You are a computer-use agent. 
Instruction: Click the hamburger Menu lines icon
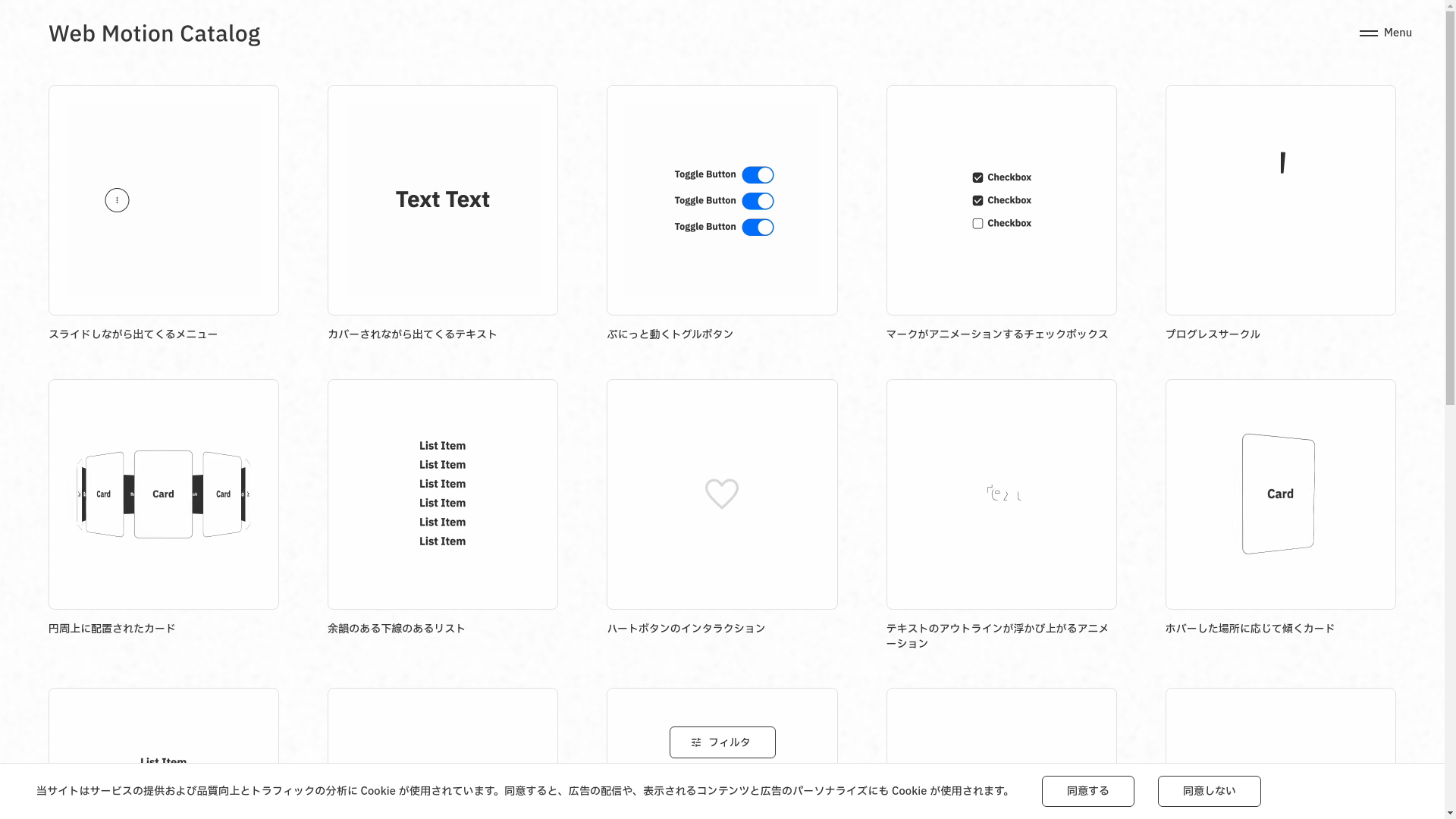(x=1368, y=33)
